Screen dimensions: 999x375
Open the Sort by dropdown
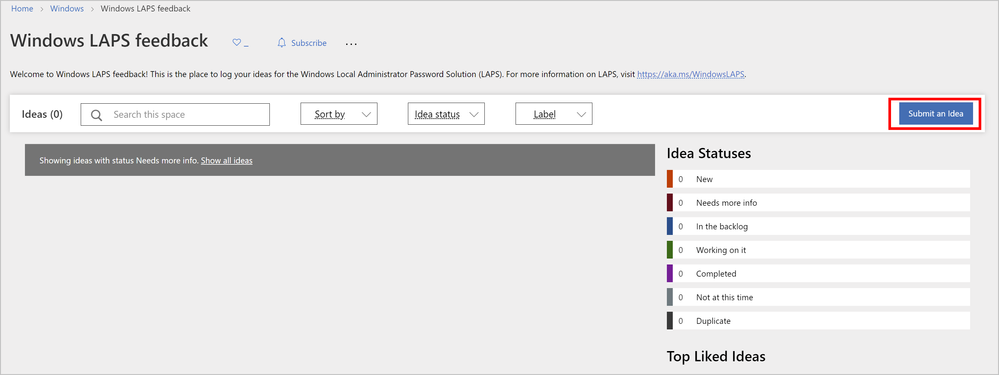click(x=339, y=114)
